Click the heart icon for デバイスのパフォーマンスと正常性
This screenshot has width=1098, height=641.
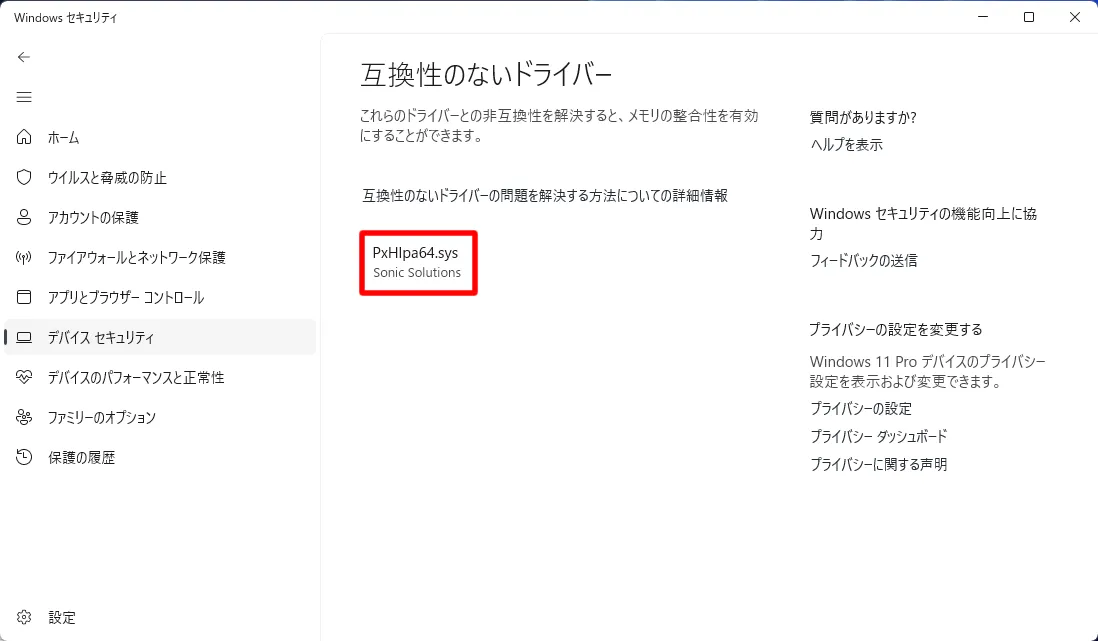25,377
